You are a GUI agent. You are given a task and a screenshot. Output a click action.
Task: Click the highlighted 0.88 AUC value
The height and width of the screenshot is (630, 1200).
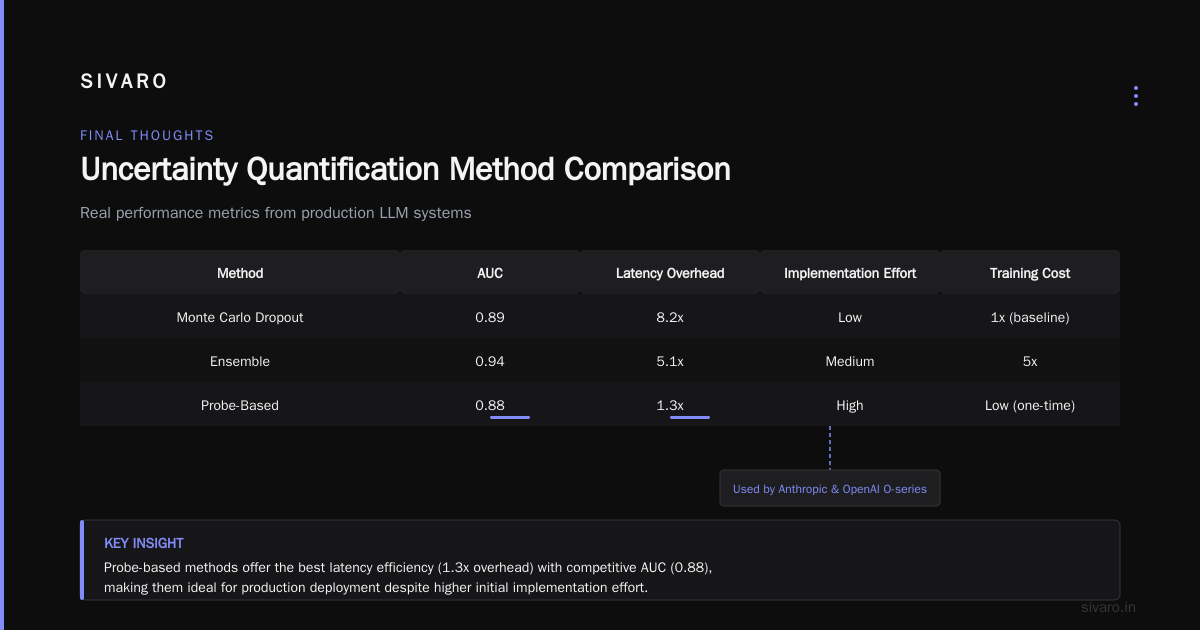(490, 405)
